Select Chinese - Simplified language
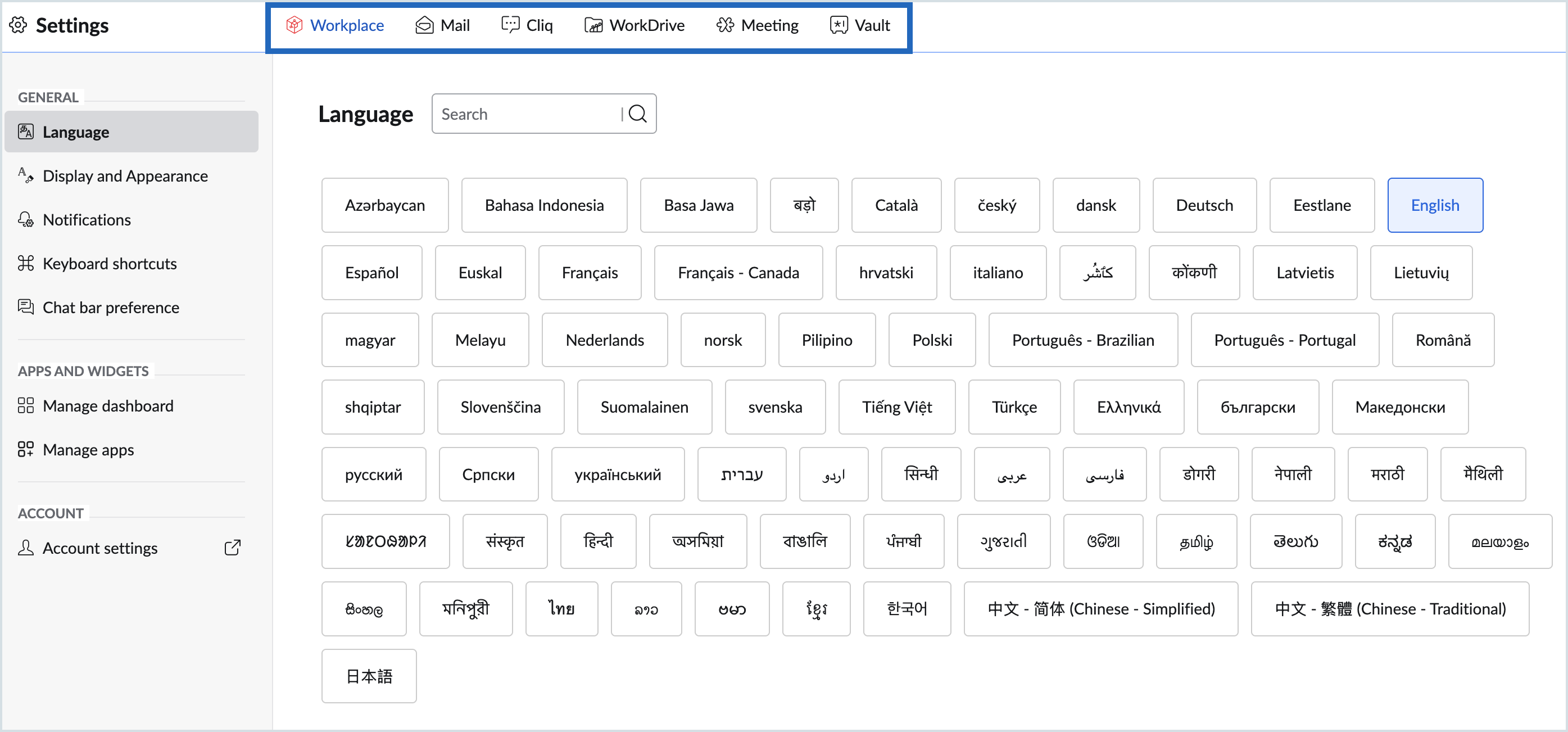 [x=1100, y=609]
